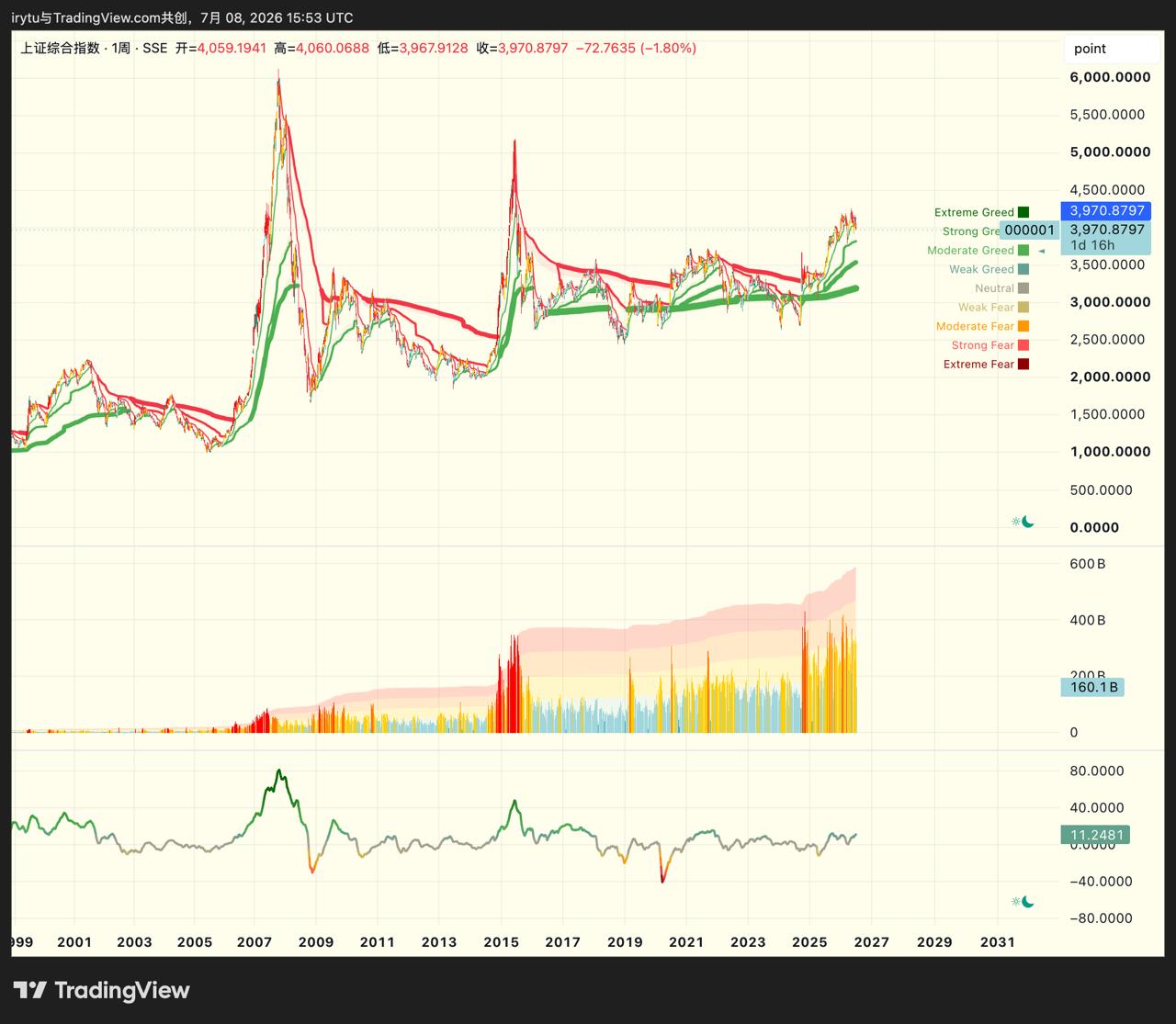This screenshot has height=1024, width=1176.
Task: Click the Extreme Greed legend square
Action: click(1023, 212)
